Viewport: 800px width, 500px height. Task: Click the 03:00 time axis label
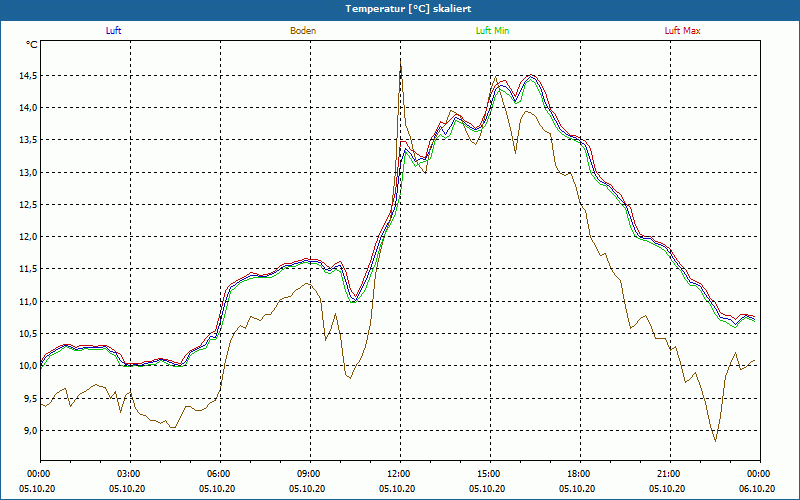tap(131, 474)
